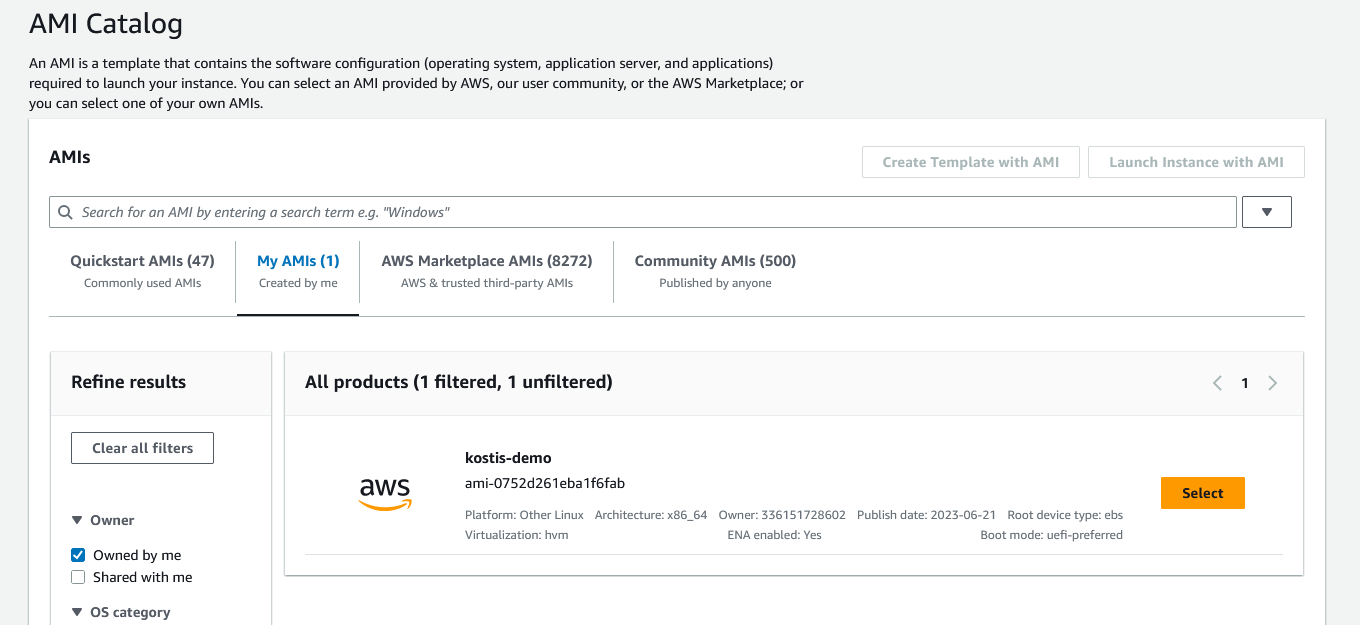Click Platform: Other Linux text
The height and width of the screenshot is (625, 1360).
click(x=524, y=515)
